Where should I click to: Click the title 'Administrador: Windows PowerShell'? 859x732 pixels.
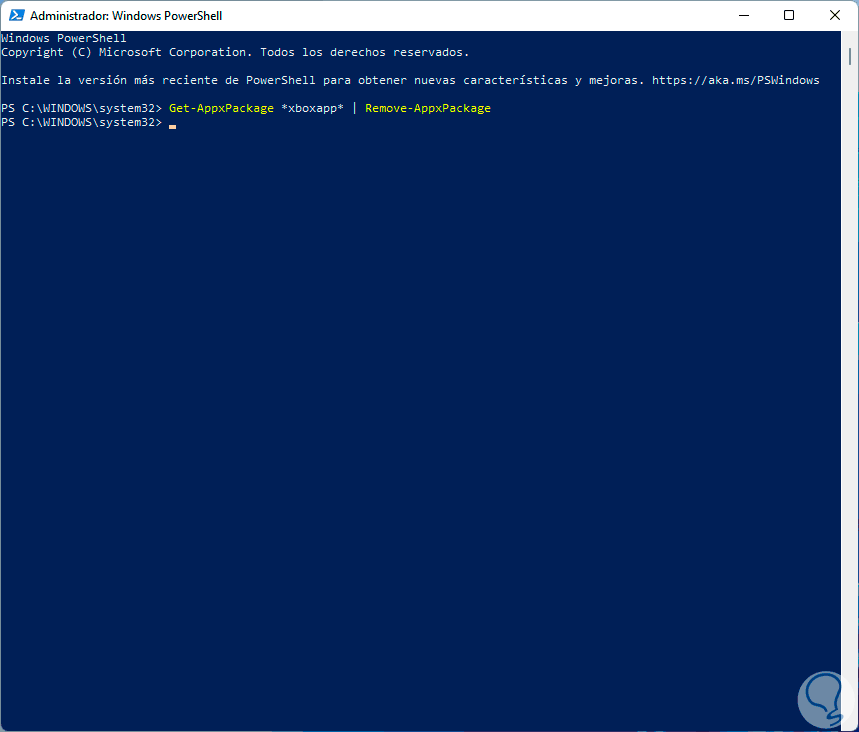(126, 16)
